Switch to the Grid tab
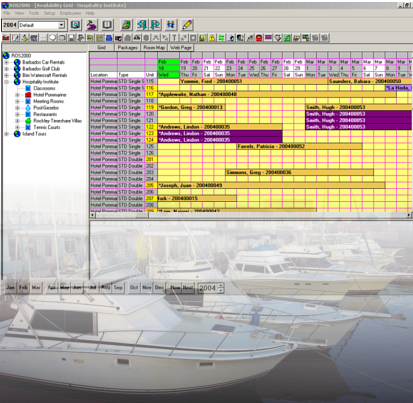 (x=101, y=48)
